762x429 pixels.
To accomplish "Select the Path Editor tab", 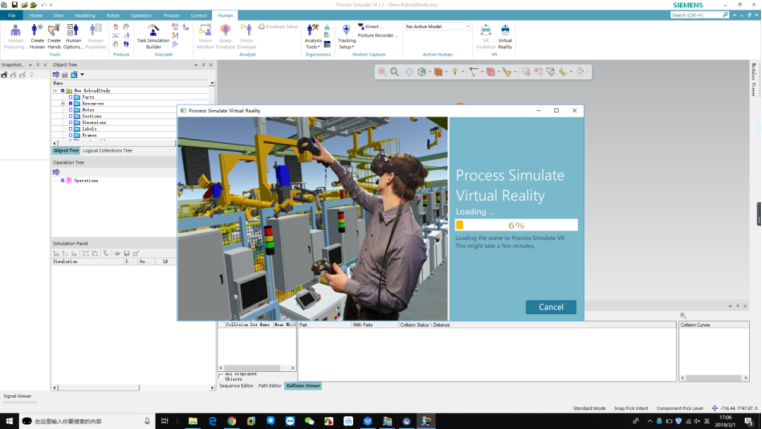I will (270, 385).
